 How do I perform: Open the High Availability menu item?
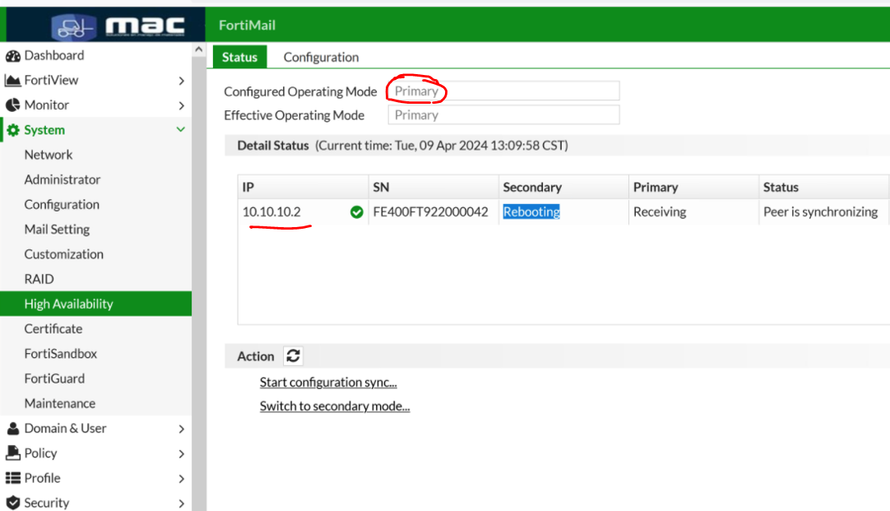[x=69, y=304]
